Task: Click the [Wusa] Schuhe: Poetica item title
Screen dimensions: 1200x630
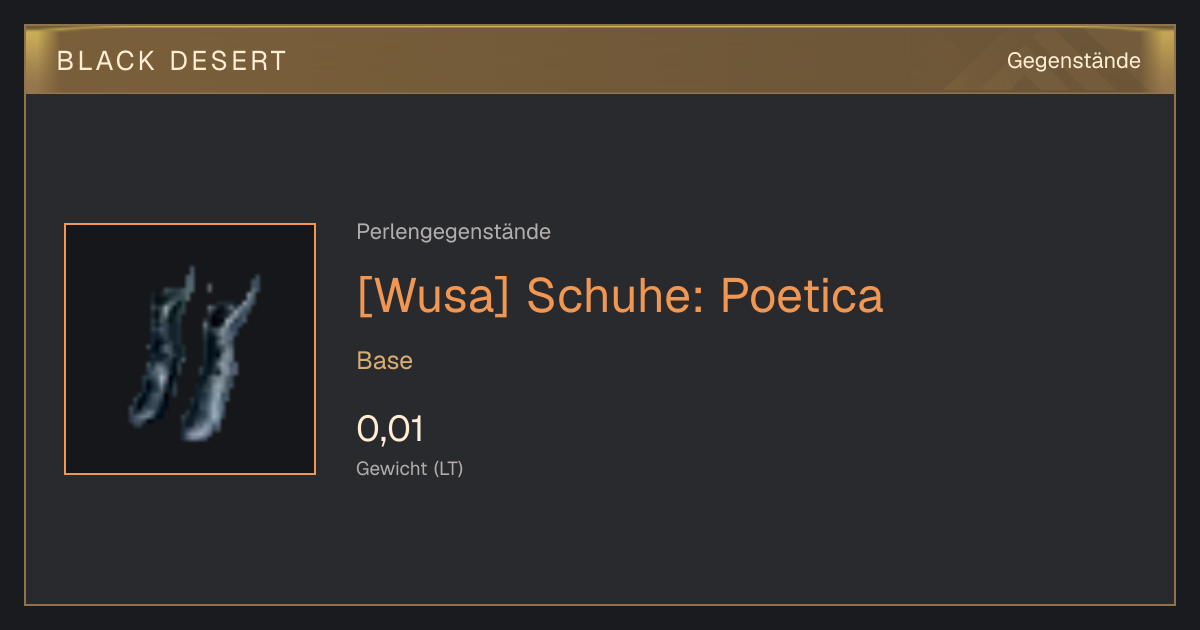Action: point(620,295)
